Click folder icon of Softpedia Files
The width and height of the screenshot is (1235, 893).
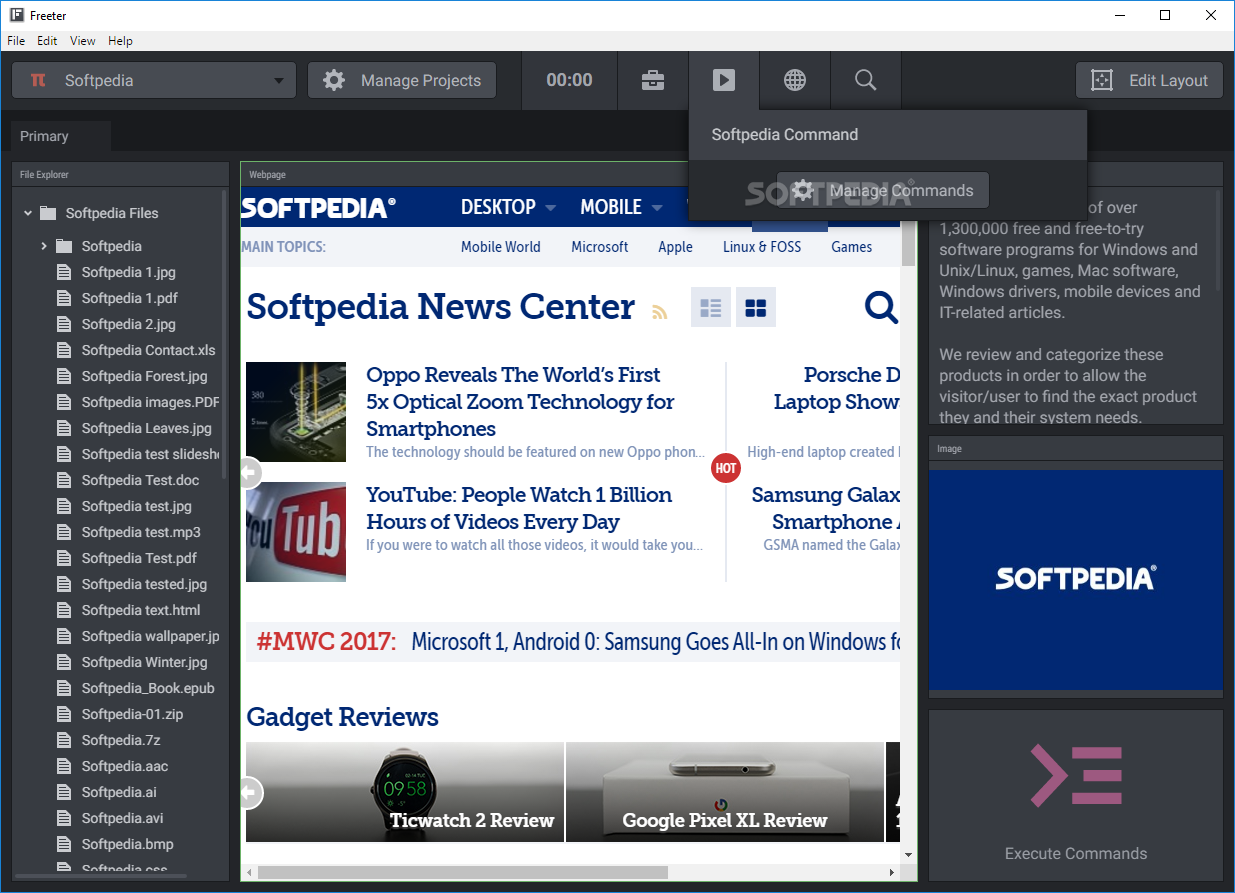[48, 213]
